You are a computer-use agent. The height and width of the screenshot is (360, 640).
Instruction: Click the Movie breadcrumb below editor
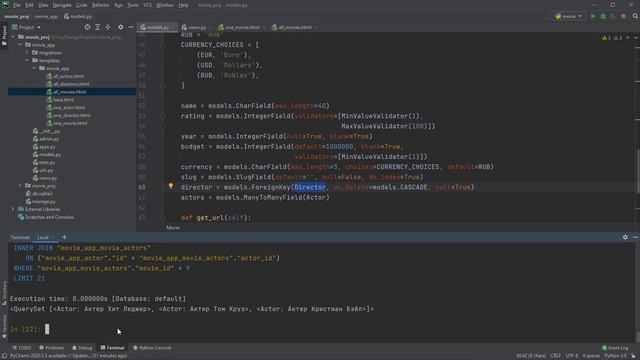[x=173, y=228]
